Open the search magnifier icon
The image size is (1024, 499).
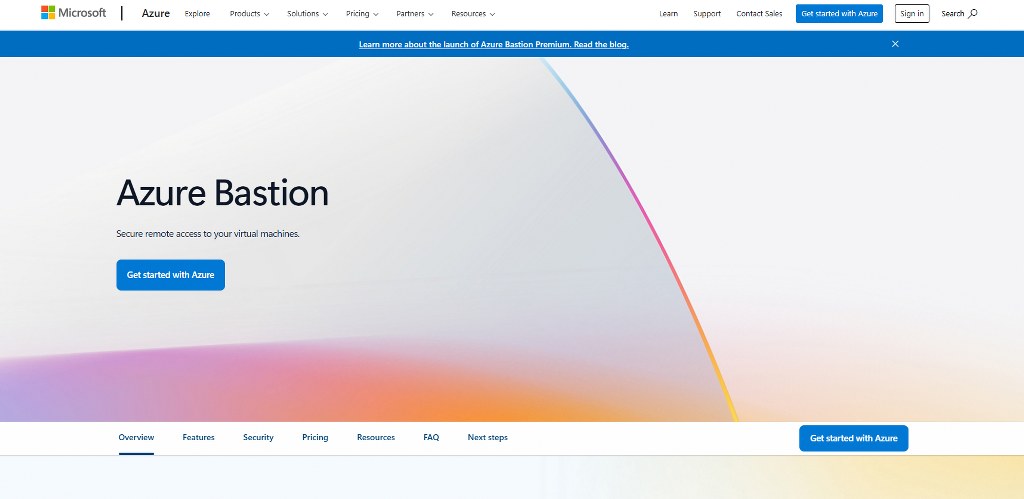click(972, 13)
